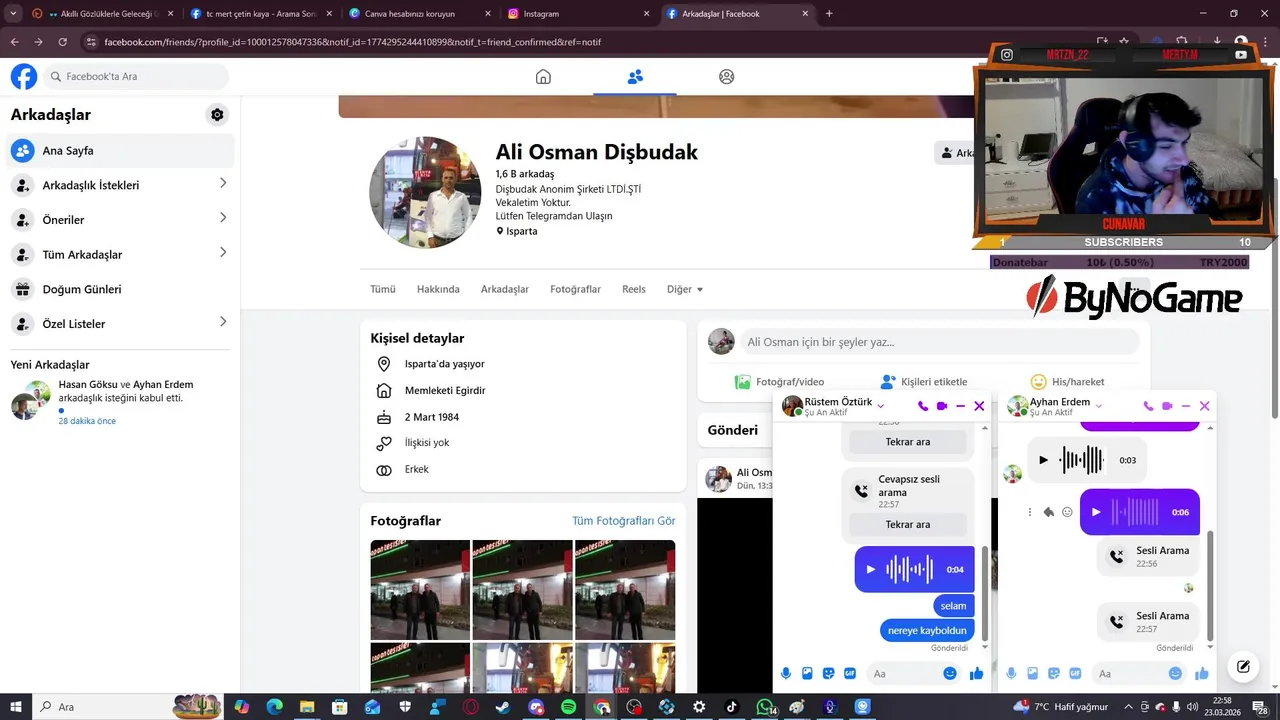The height and width of the screenshot is (720, 1280).
Task: Open Spotify from the taskbar
Action: (x=568, y=707)
